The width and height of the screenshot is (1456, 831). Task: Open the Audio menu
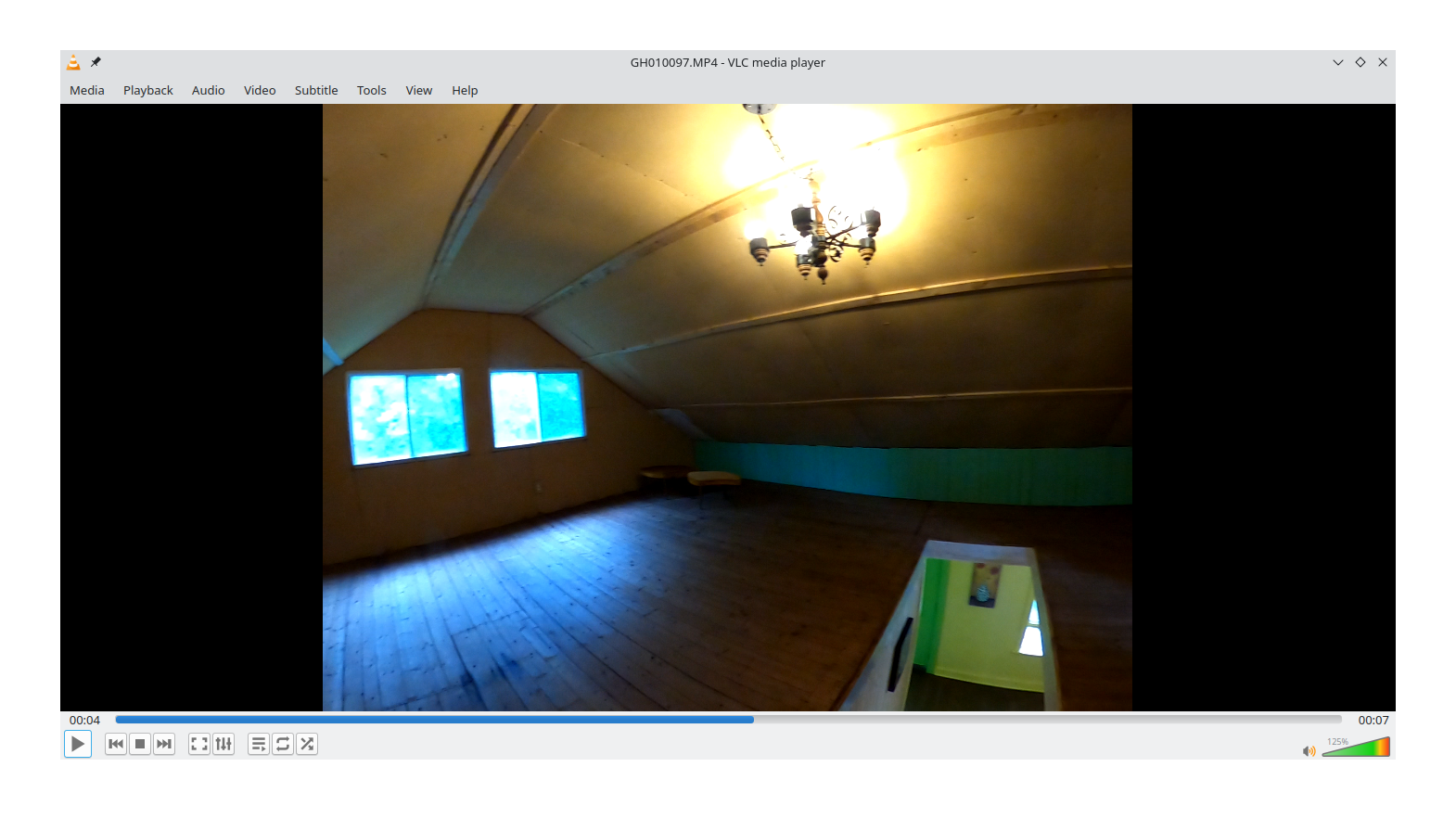coord(209,90)
